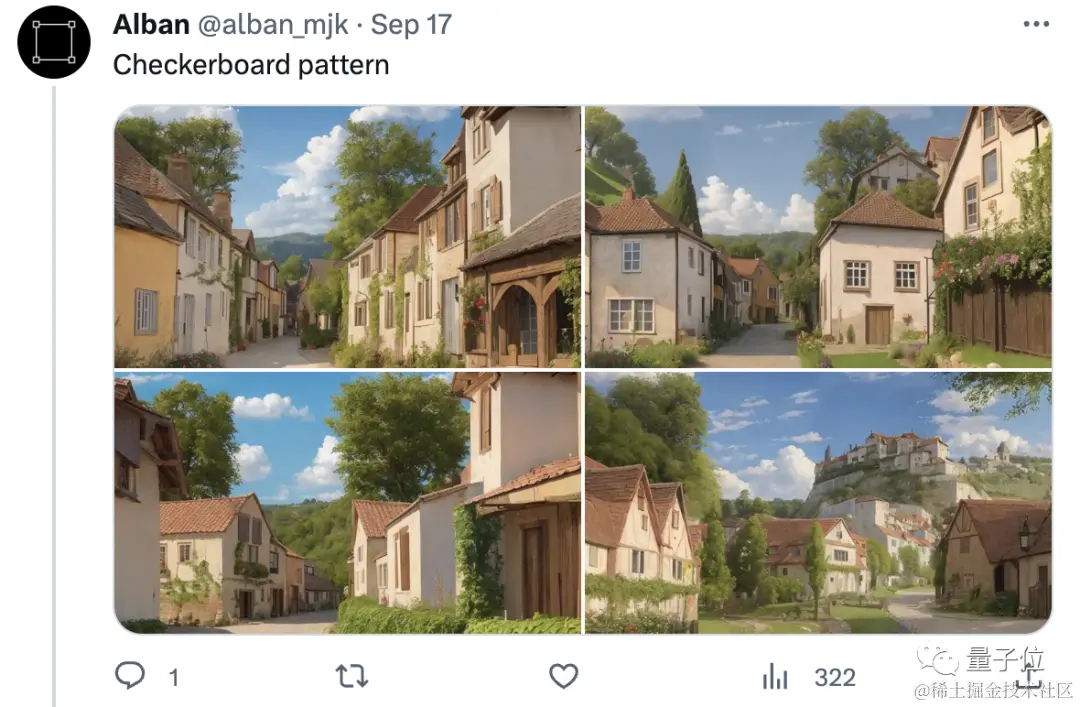This screenshot has width=1080, height=707.
Task: Open the top-left village street image
Action: pyautogui.click(x=347, y=236)
